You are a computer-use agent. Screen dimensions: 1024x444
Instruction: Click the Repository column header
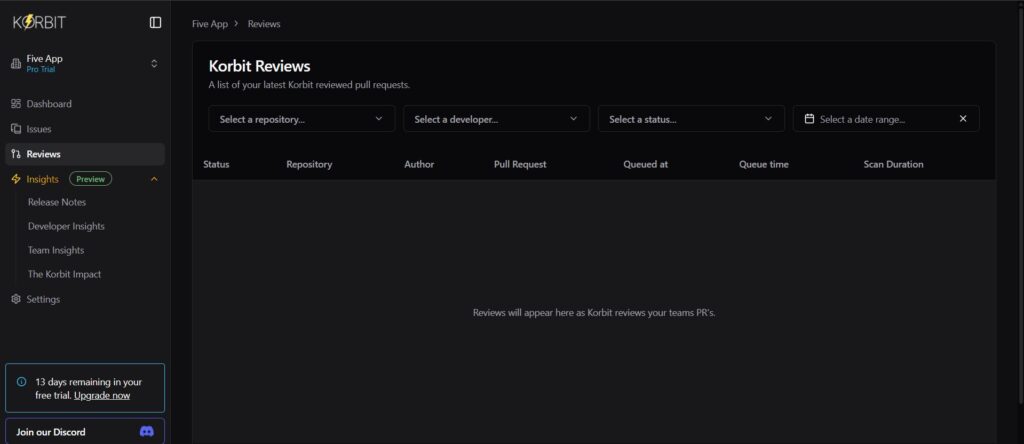pos(309,165)
